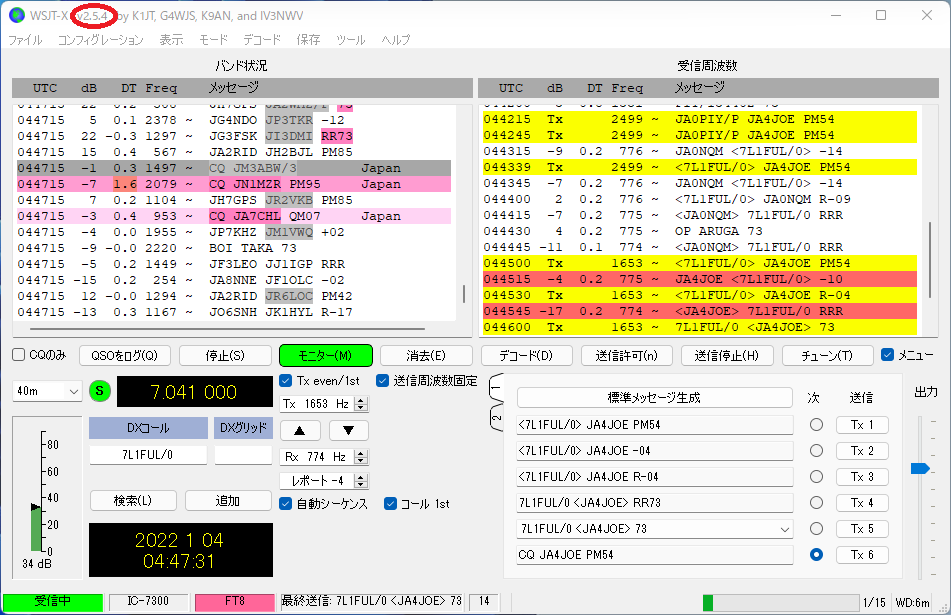Click the CQ JN1MZR PM95 decode row
This screenshot has height=615, width=951.
(234, 184)
